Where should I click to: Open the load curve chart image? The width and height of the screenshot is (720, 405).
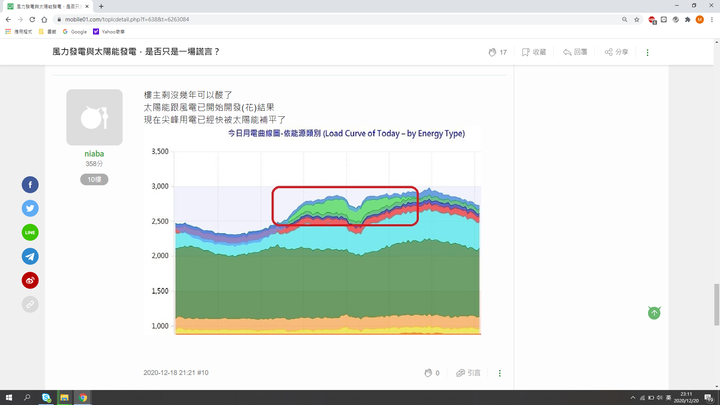[312, 231]
